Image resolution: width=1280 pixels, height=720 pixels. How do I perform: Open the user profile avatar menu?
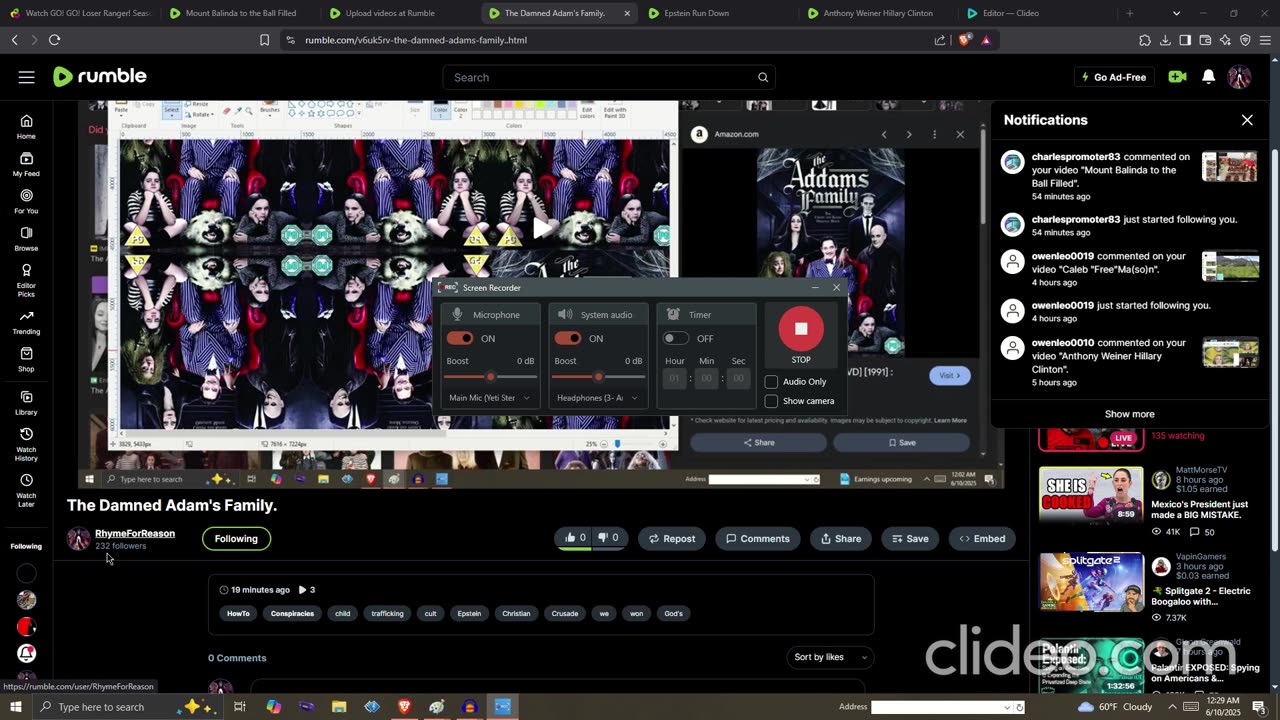[x=1239, y=77]
